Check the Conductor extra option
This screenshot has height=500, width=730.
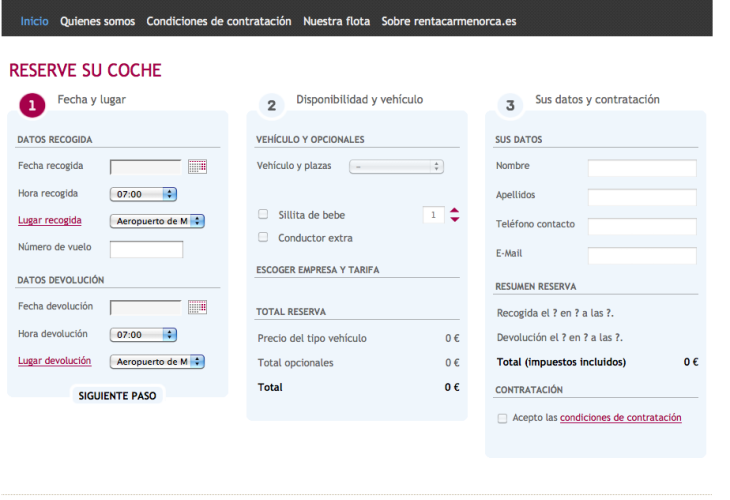point(263,238)
